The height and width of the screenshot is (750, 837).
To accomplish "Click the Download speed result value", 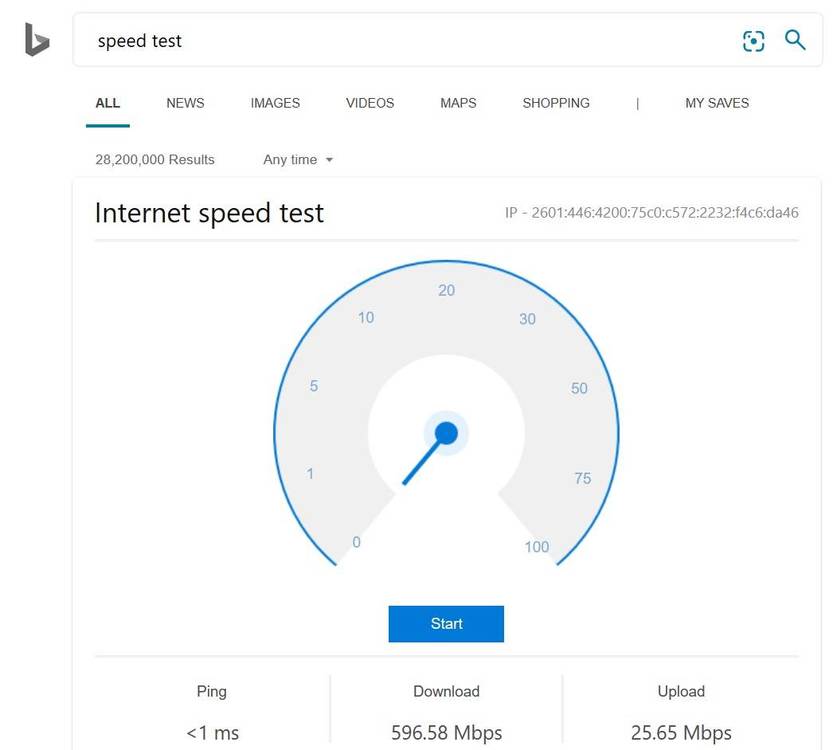I will click(446, 733).
